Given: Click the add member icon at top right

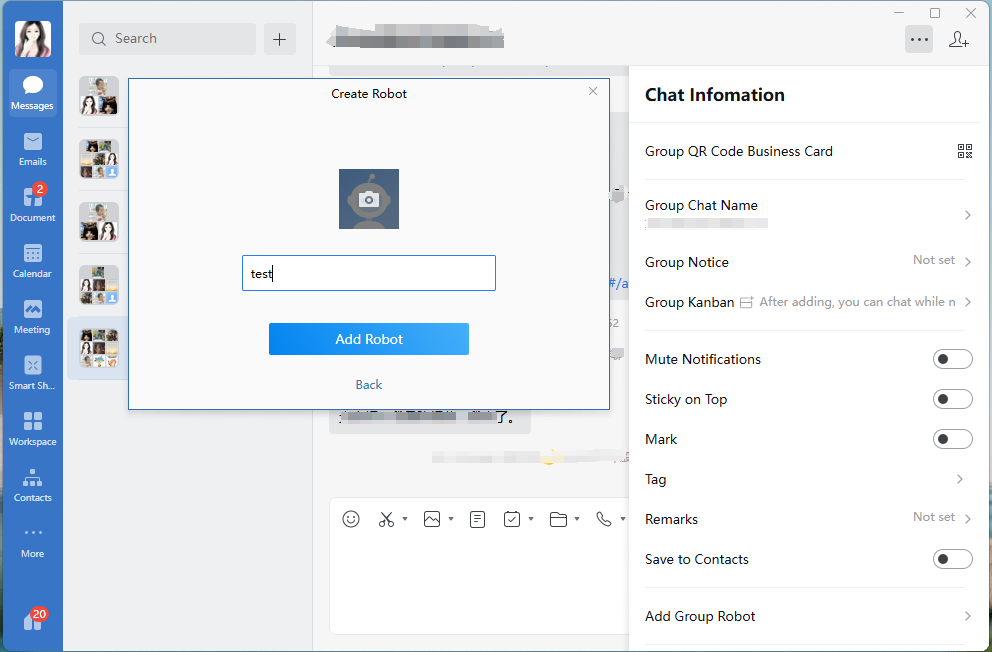Looking at the screenshot, I should click(x=958, y=40).
